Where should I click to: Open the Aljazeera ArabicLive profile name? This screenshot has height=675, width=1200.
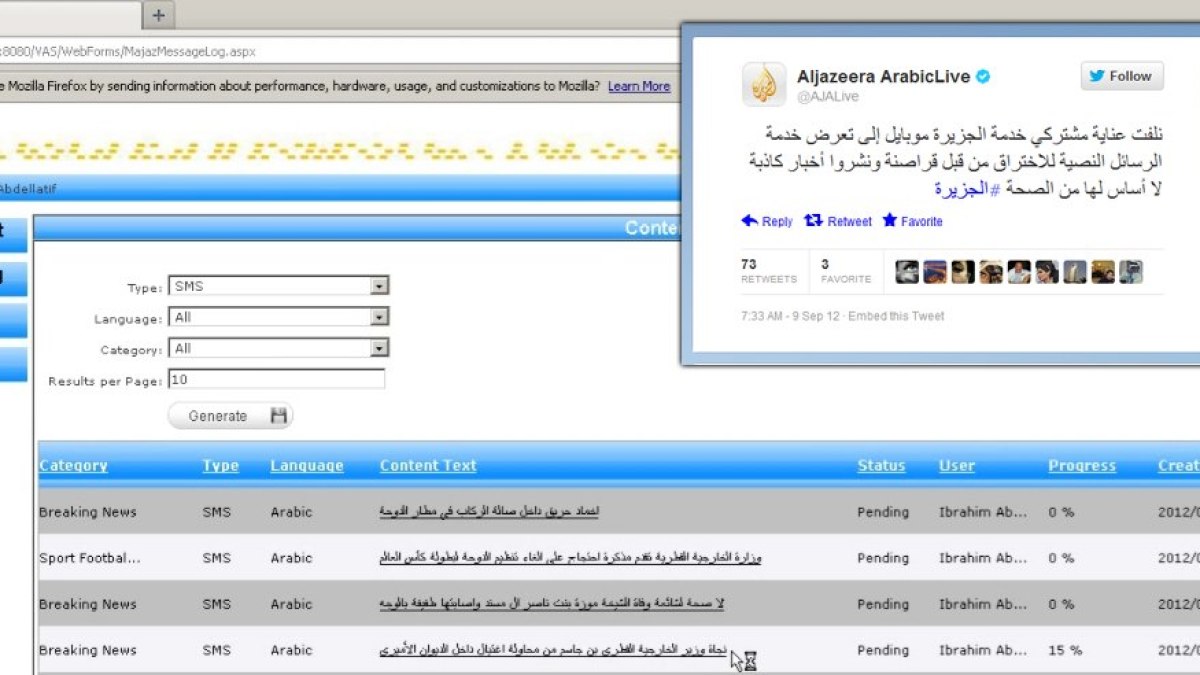click(884, 76)
